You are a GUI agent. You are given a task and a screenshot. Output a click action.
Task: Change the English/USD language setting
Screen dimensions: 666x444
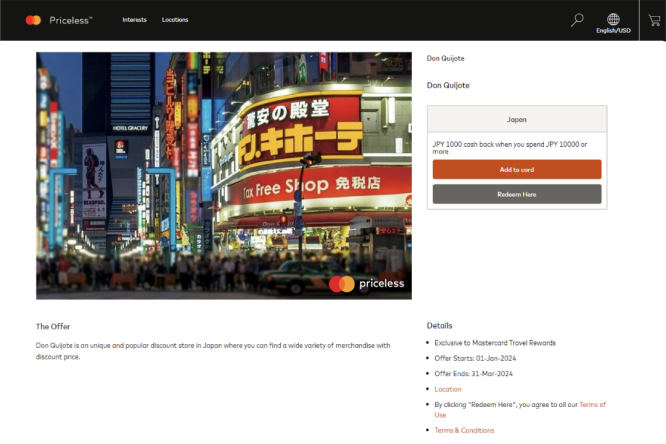[613, 31]
